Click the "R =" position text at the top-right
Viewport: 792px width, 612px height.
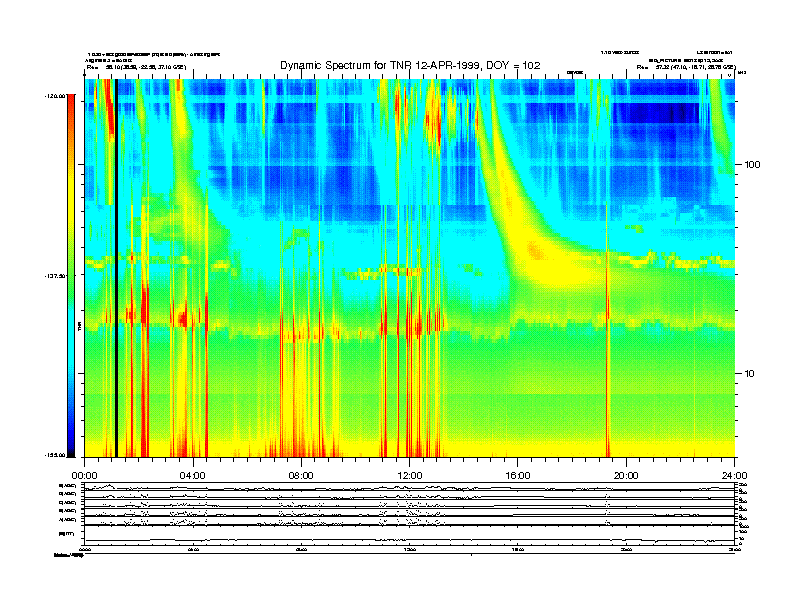686,67
